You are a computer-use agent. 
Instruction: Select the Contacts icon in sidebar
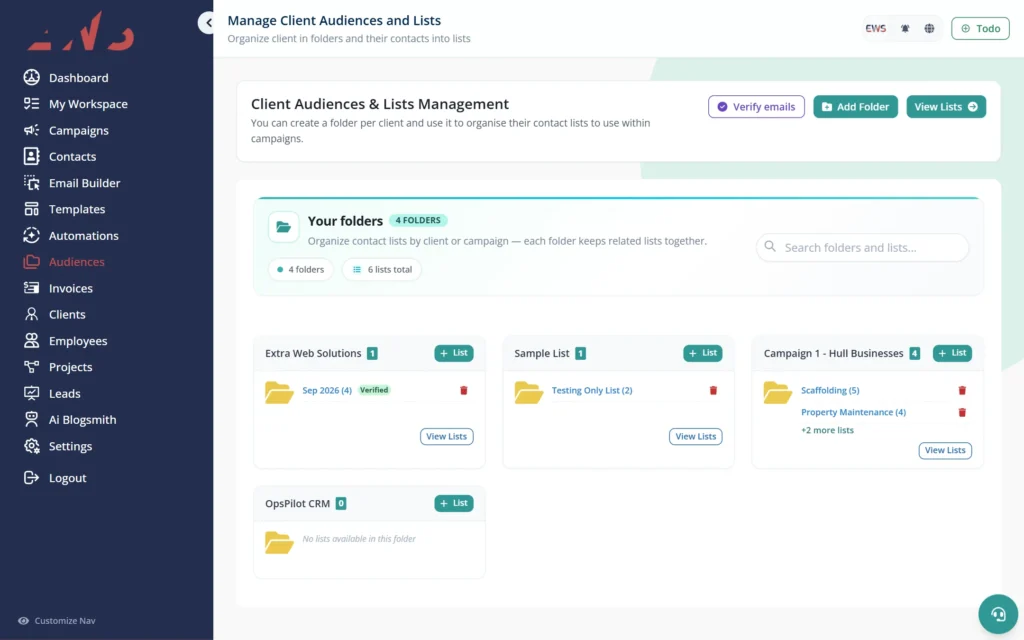(x=31, y=156)
